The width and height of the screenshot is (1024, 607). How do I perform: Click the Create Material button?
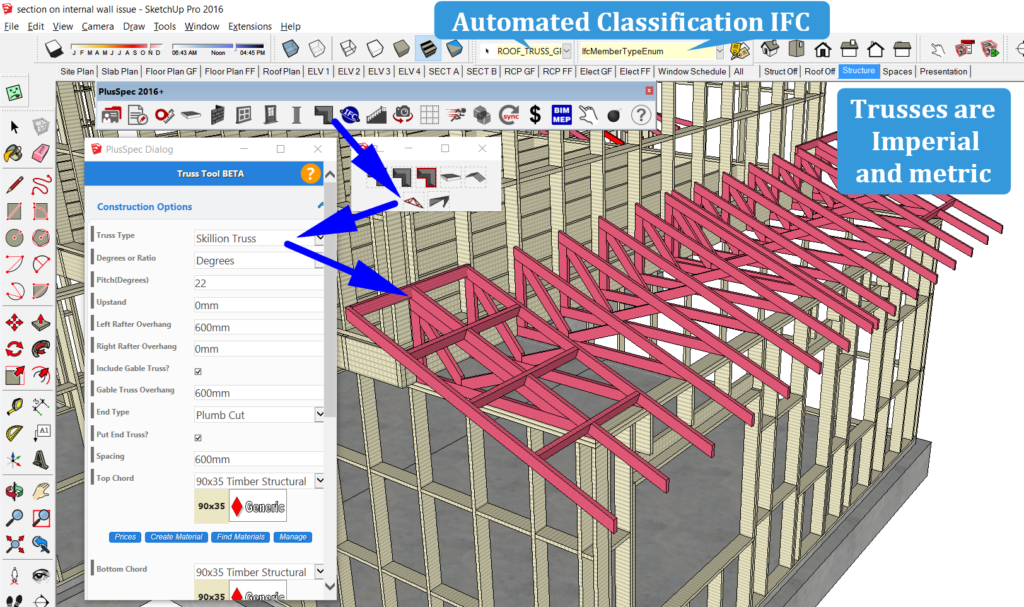point(176,537)
